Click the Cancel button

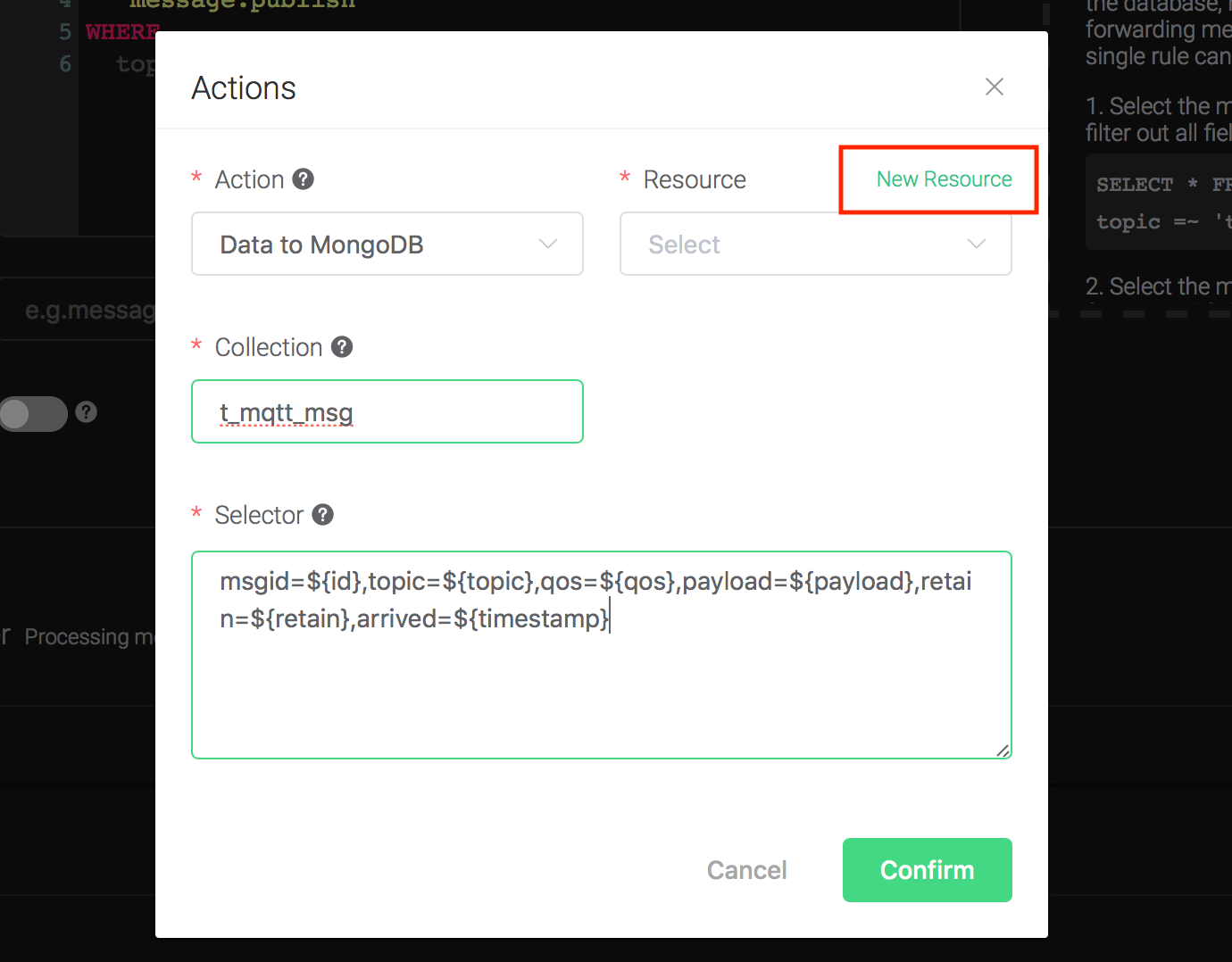click(x=746, y=870)
